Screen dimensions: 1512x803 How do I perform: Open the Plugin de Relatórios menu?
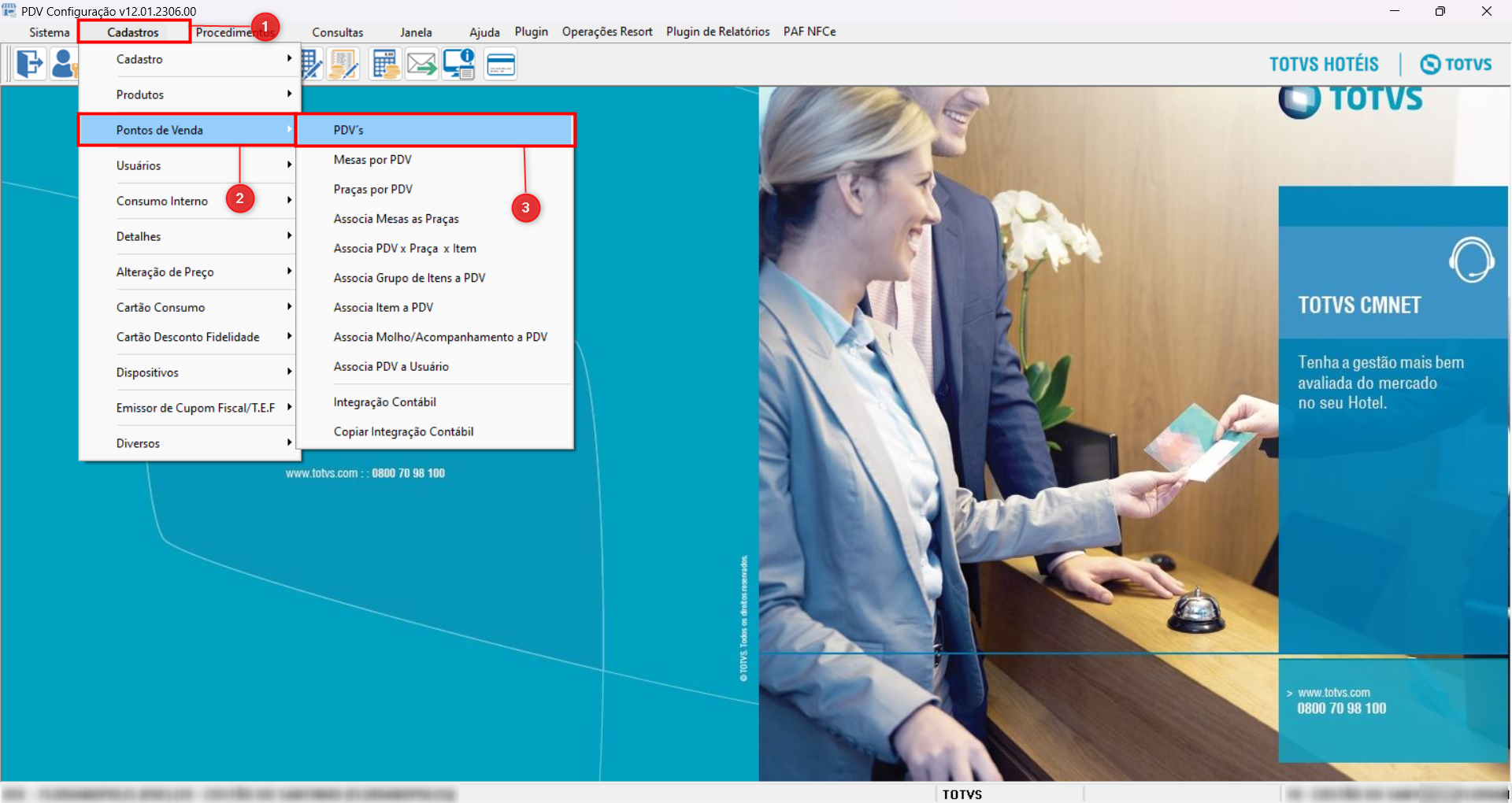[718, 31]
